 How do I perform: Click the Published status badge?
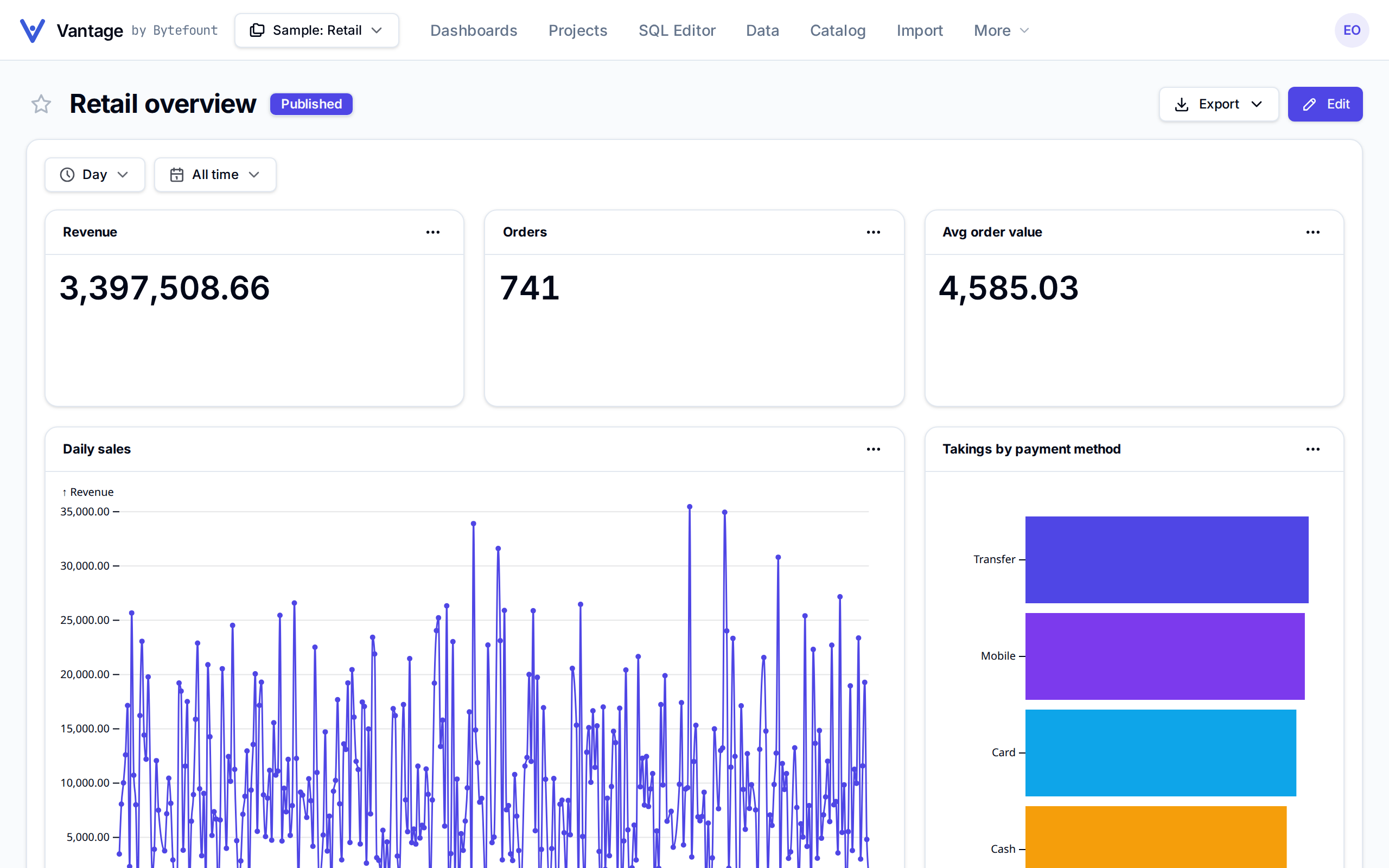(311, 104)
